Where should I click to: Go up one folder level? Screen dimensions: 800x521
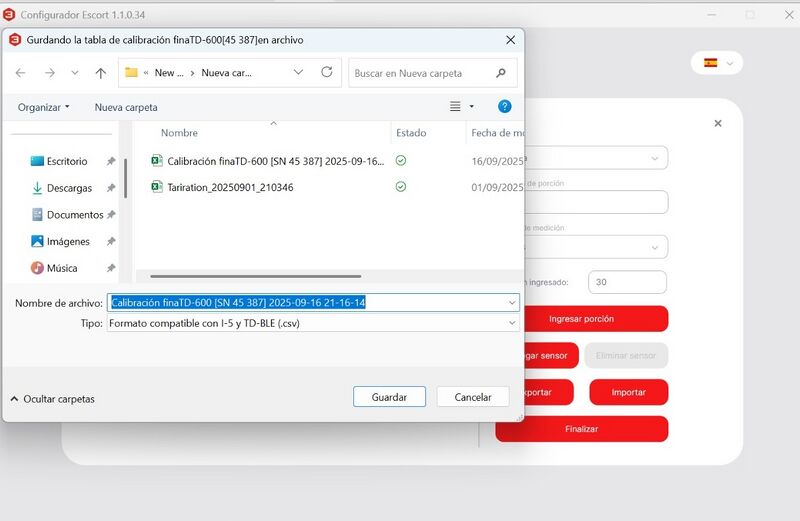[x=101, y=73]
